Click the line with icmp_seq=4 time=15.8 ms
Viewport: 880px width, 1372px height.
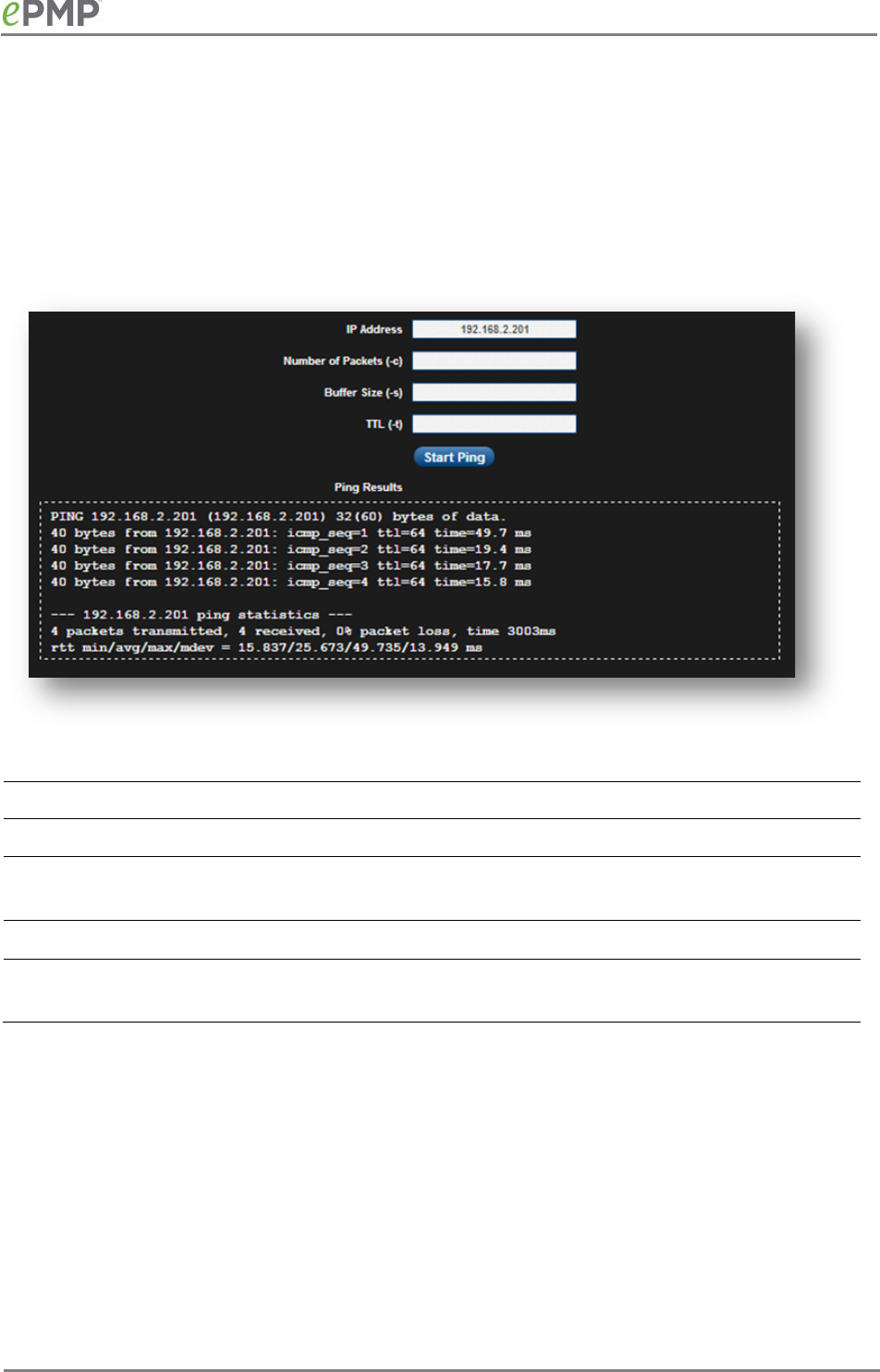pyautogui.click(x=290, y=582)
